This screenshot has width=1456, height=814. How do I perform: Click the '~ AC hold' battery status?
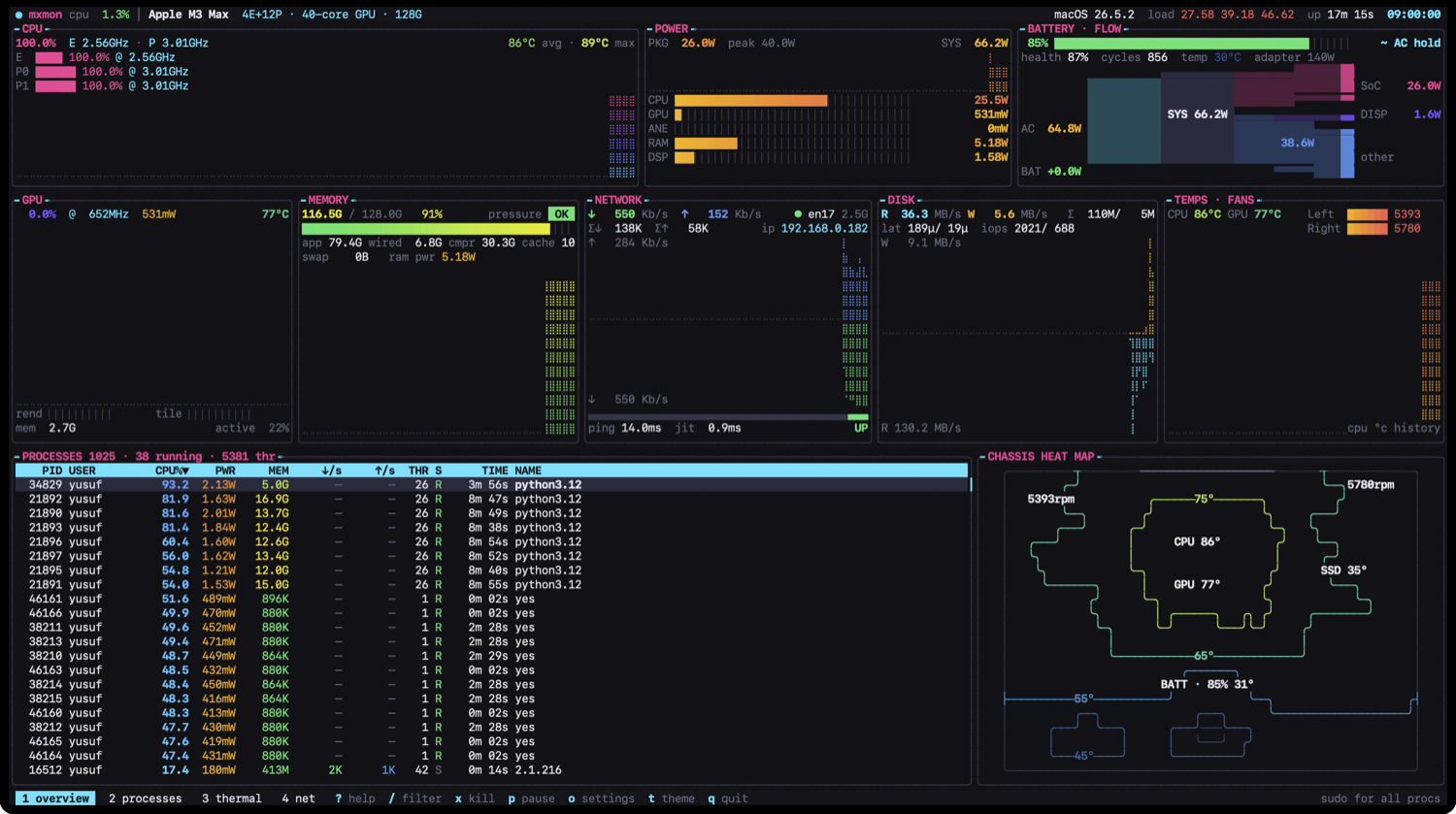click(1410, 44)
